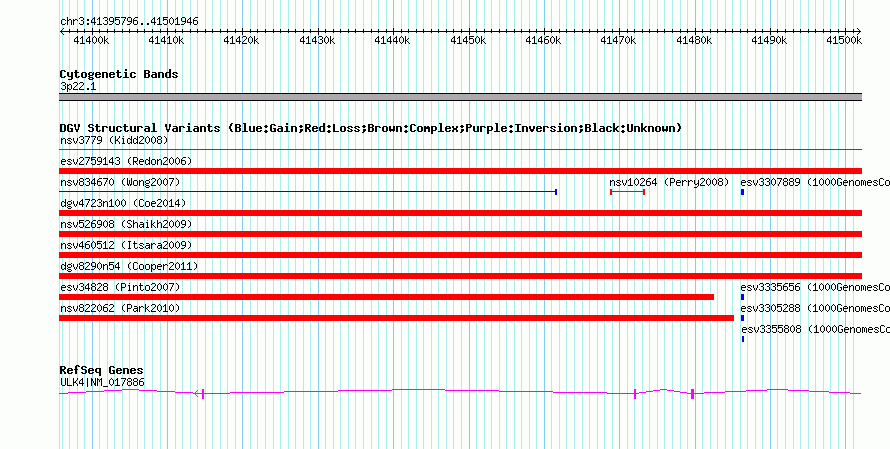The width and height of the screenshot is (890, 449).
Task: Open the dgv8290n54 (Cooper2011) label
Action: click(x=129, y=266)
